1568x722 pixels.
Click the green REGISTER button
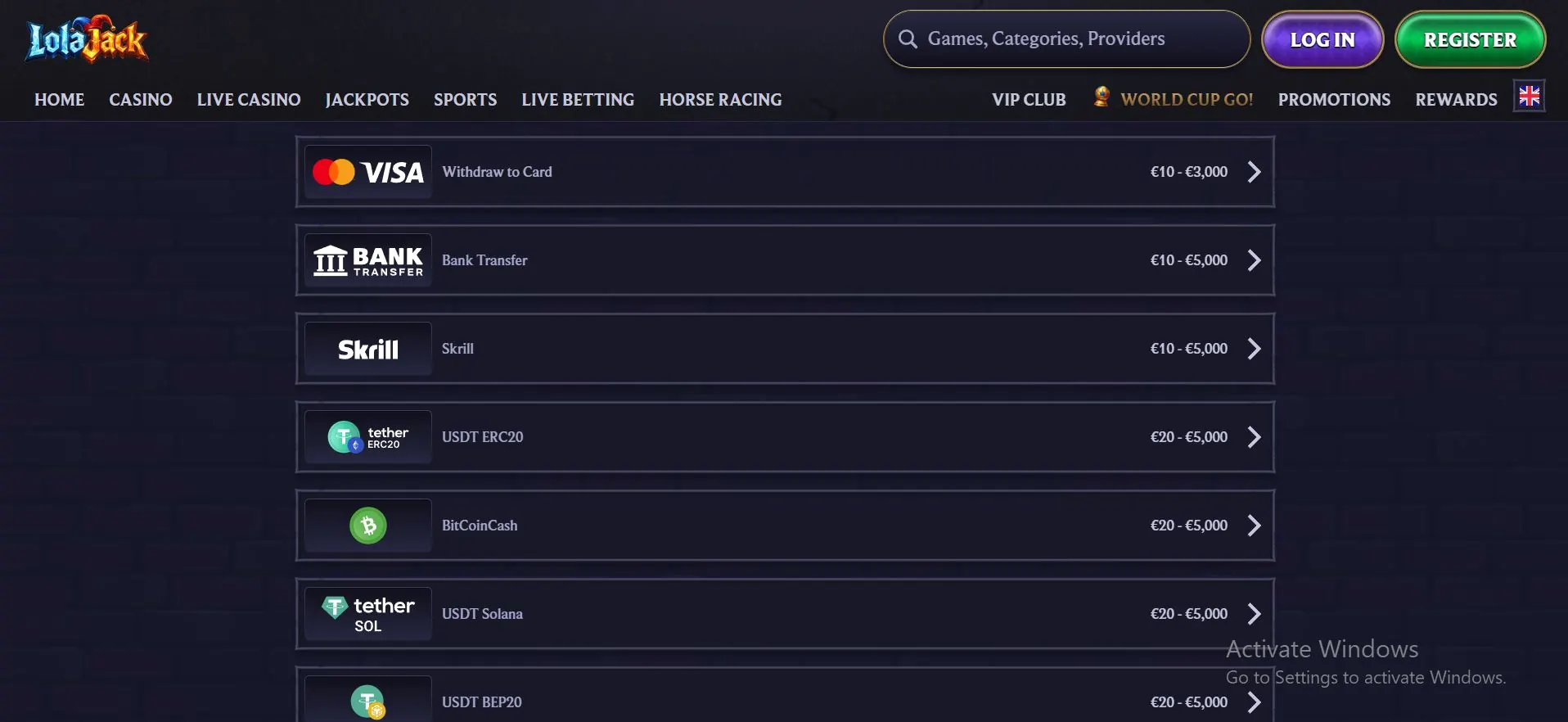(1470, 39)
